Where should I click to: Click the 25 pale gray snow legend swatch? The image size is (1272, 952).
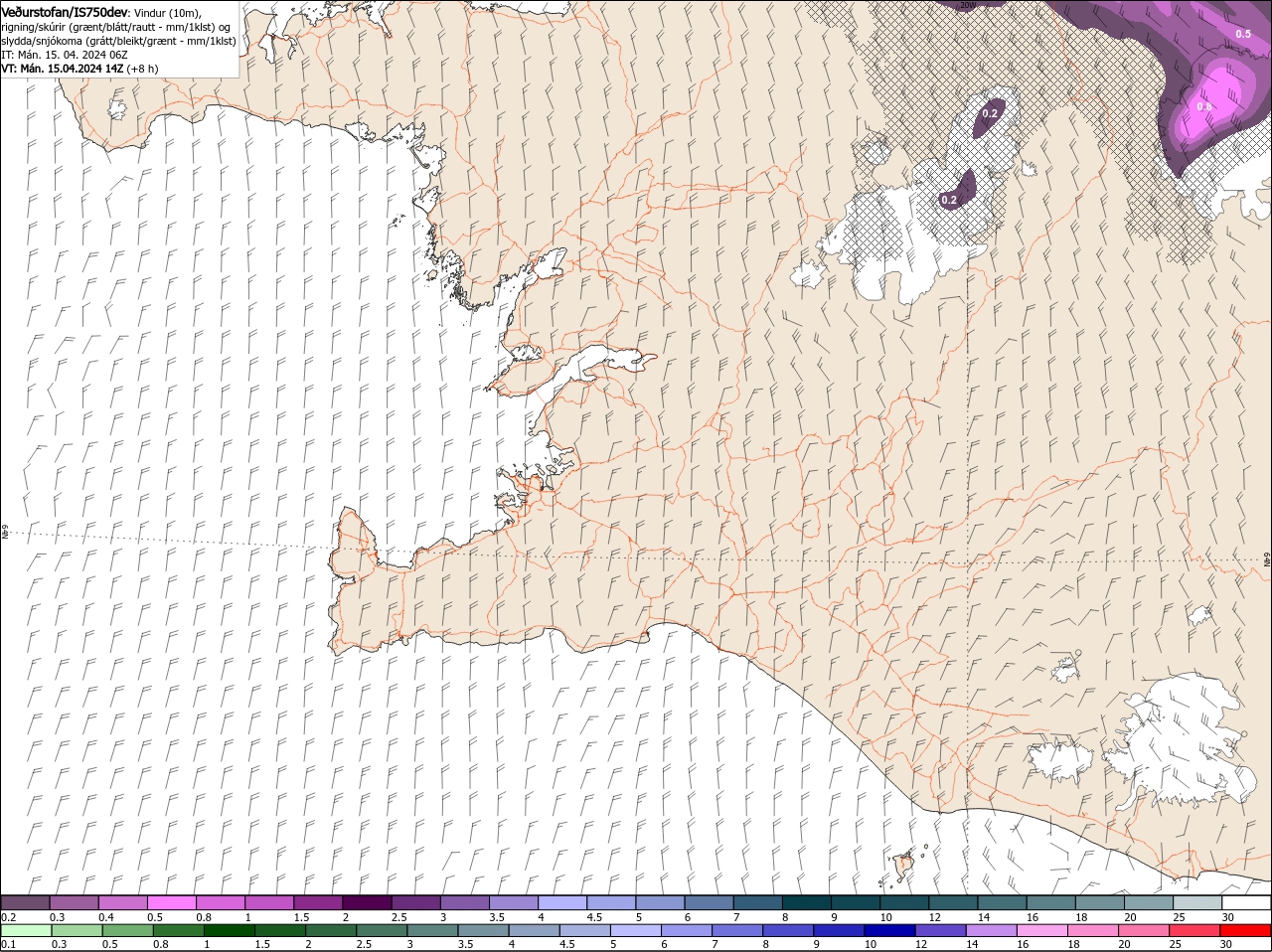(x=1198, y=902)
